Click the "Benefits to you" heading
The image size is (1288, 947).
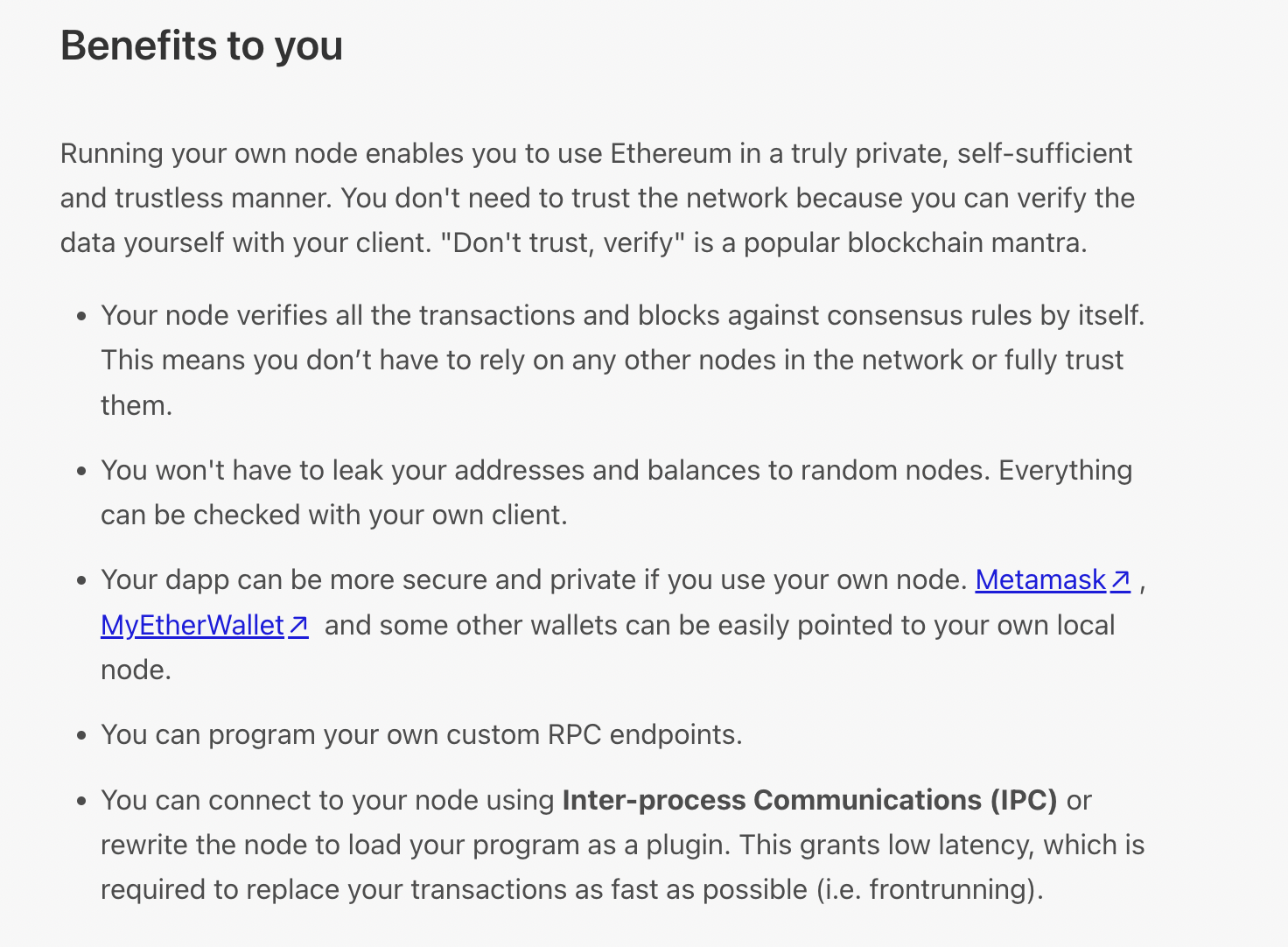(x=201, y=46)
